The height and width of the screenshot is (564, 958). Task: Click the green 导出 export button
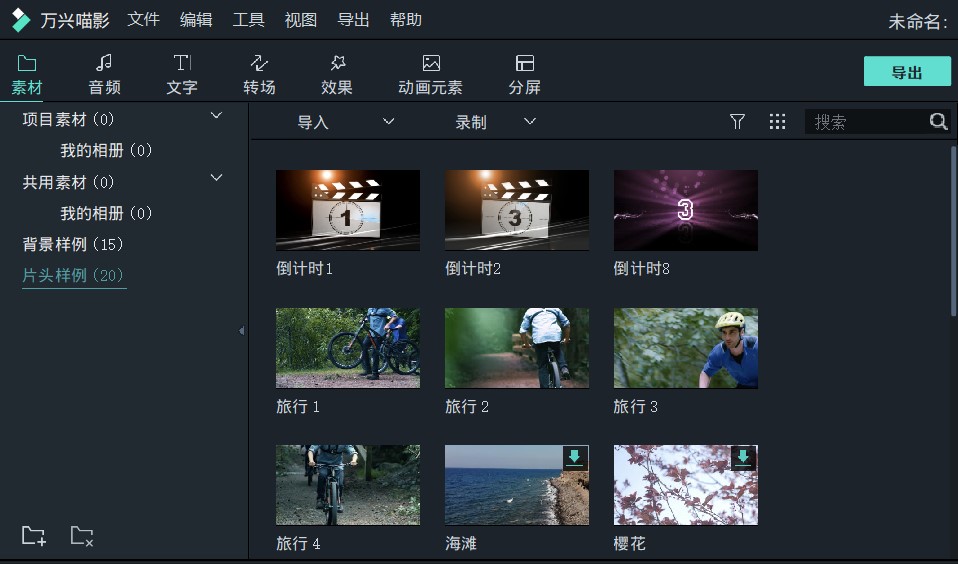[x=907, y=71]
